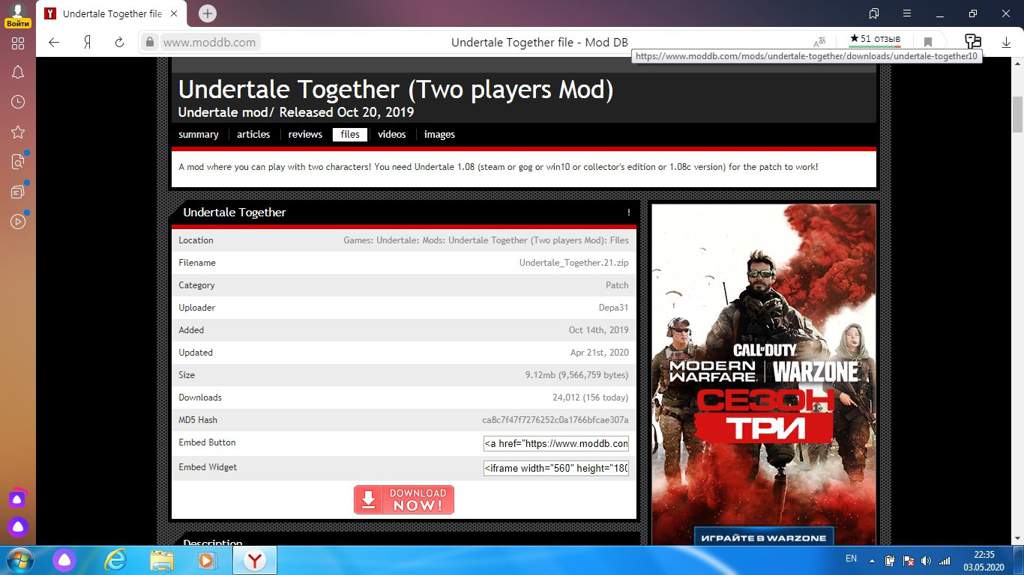Switch to the summary tab
1024x575 pixels.
[198, 134]
